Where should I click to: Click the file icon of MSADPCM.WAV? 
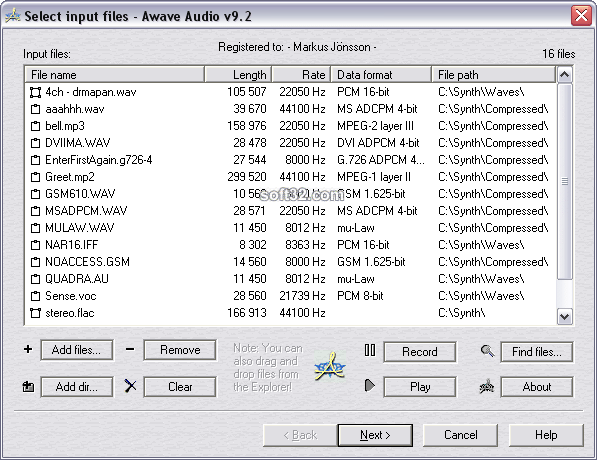[35, 211]
